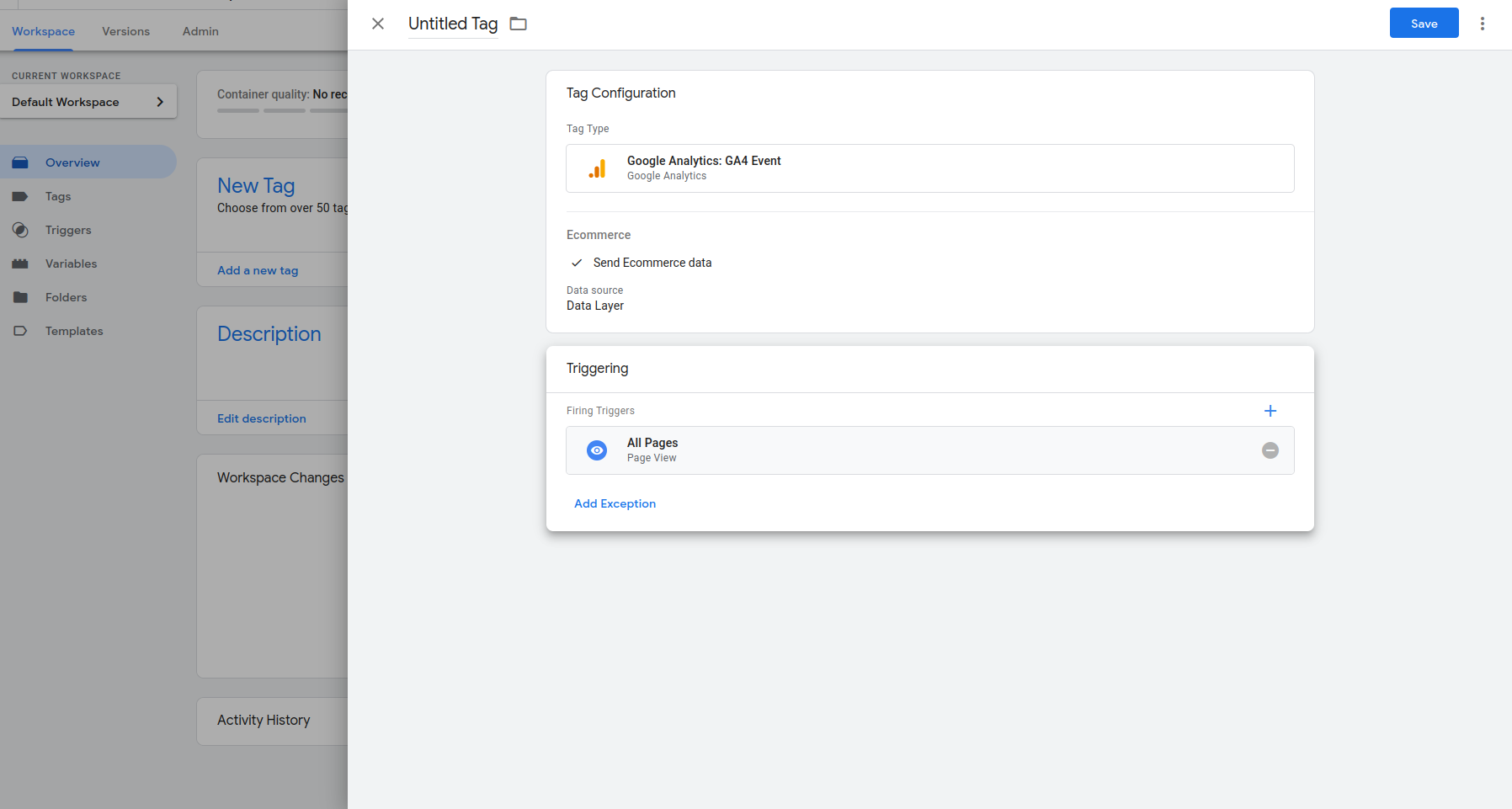Image resolution: width=1512 pixels, height=809 pixels.
Task: Click the Default Workspace name
Action: [x=66, y=102]
